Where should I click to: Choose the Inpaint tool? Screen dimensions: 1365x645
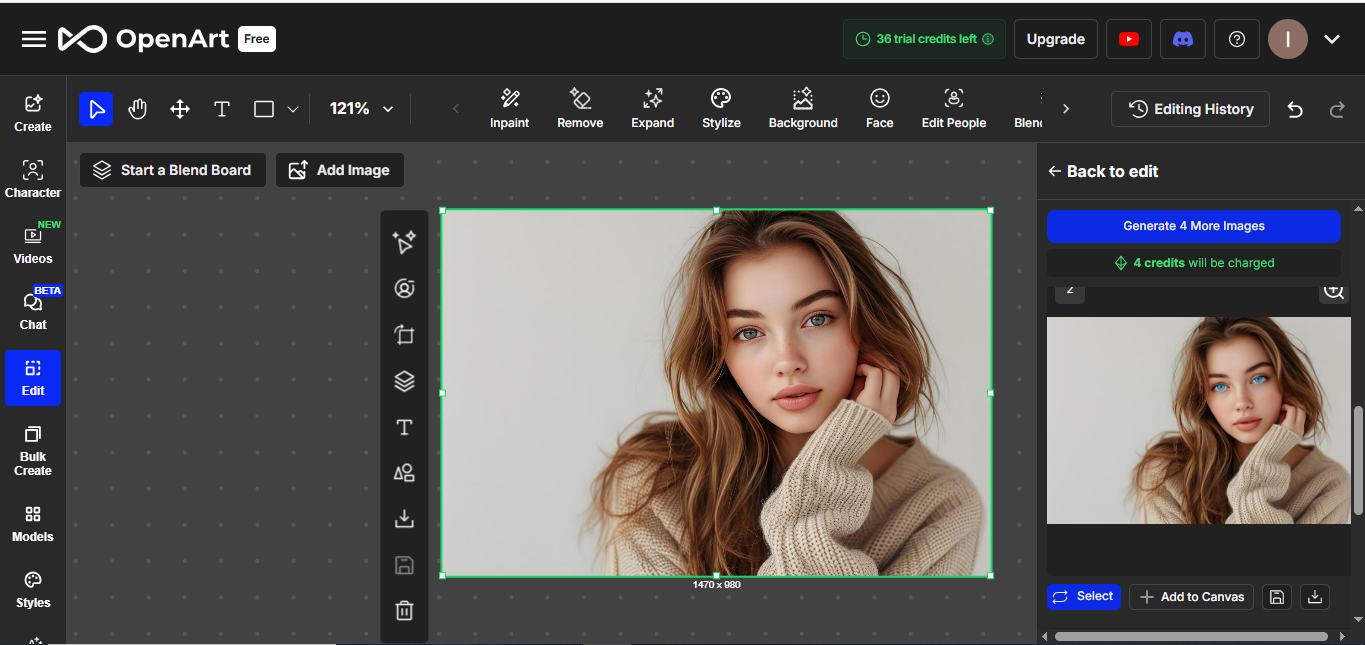(x=510, y=108)
